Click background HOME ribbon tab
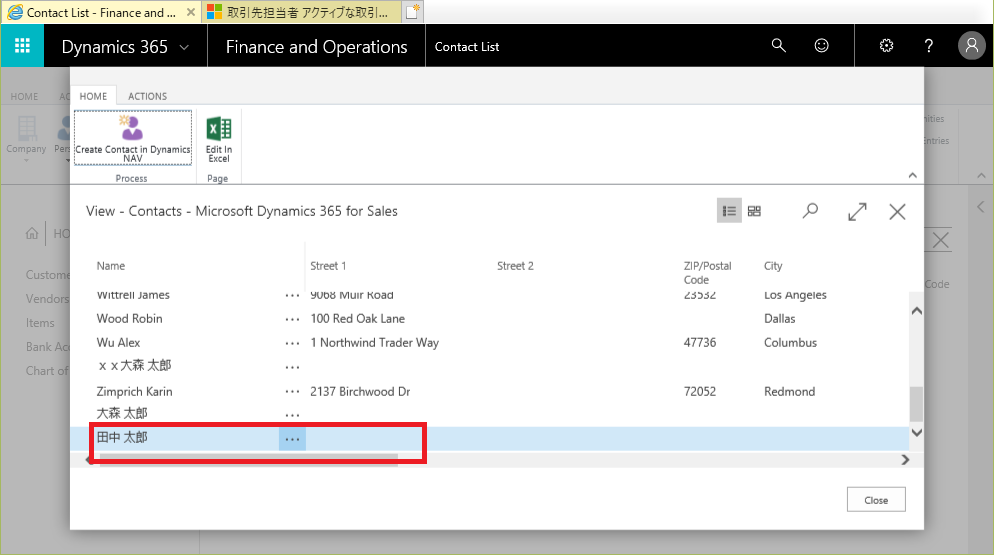994x555 pixels. tap(24, 96)
